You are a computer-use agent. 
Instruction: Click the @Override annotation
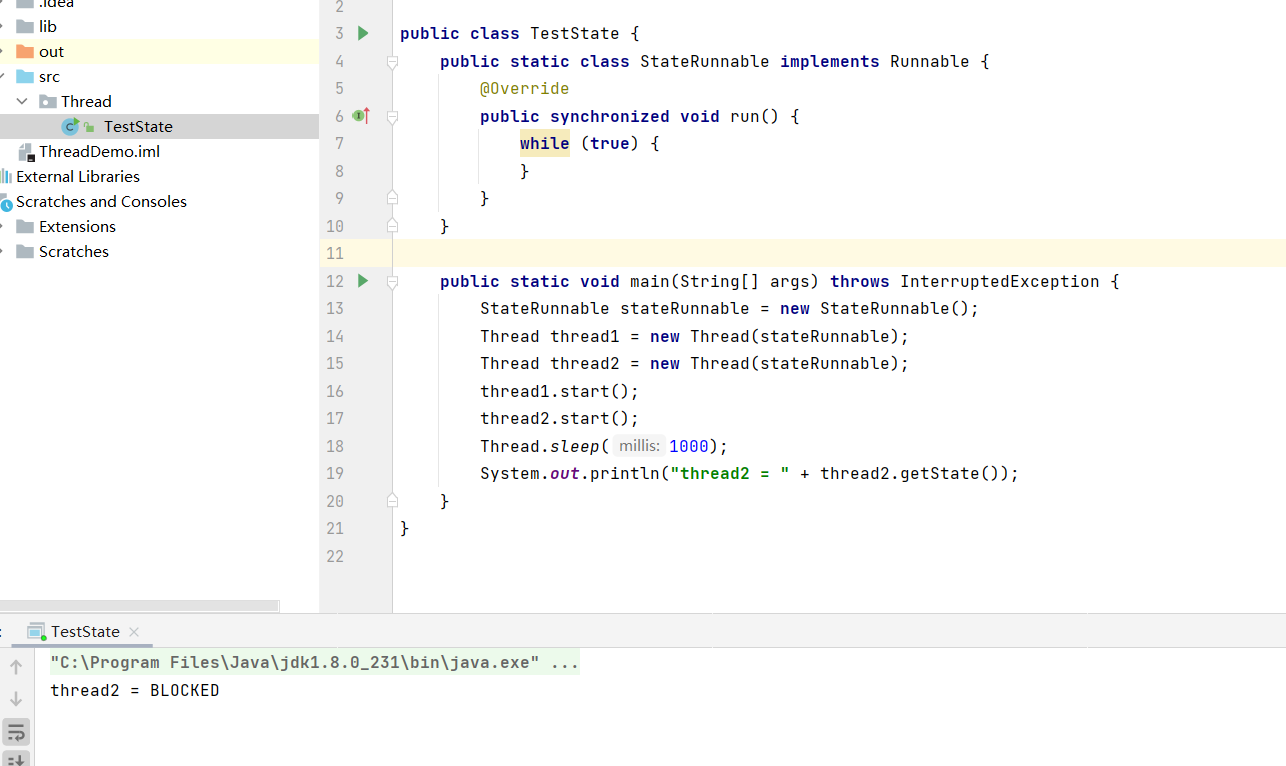[x=524, y=89]
